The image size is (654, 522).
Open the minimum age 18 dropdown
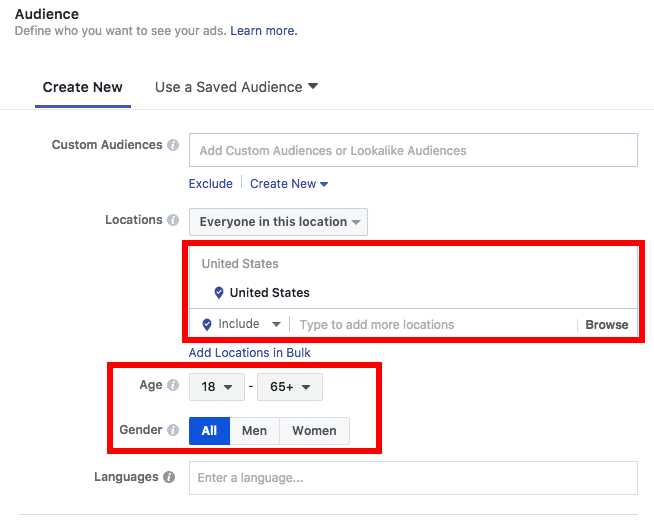[216, 387]
